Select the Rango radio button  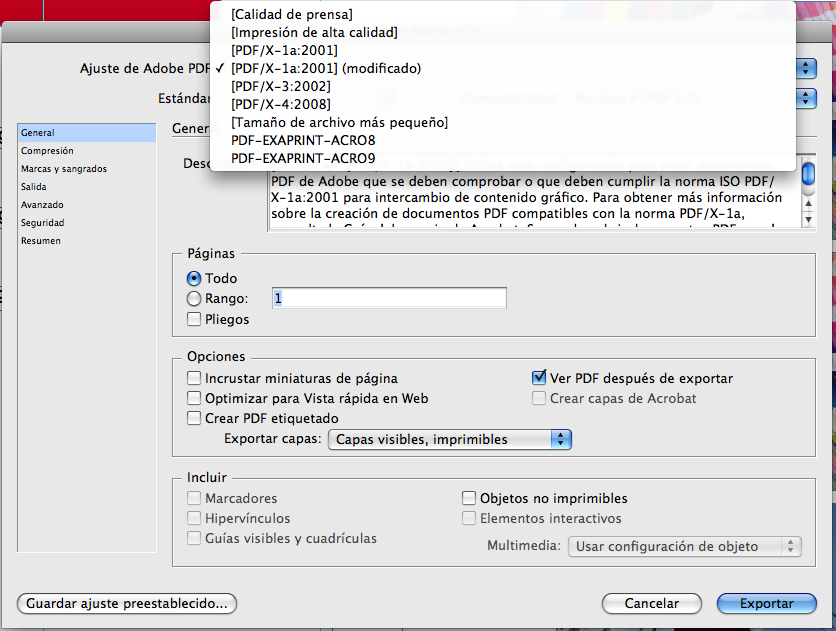click(x=194, y=298)
